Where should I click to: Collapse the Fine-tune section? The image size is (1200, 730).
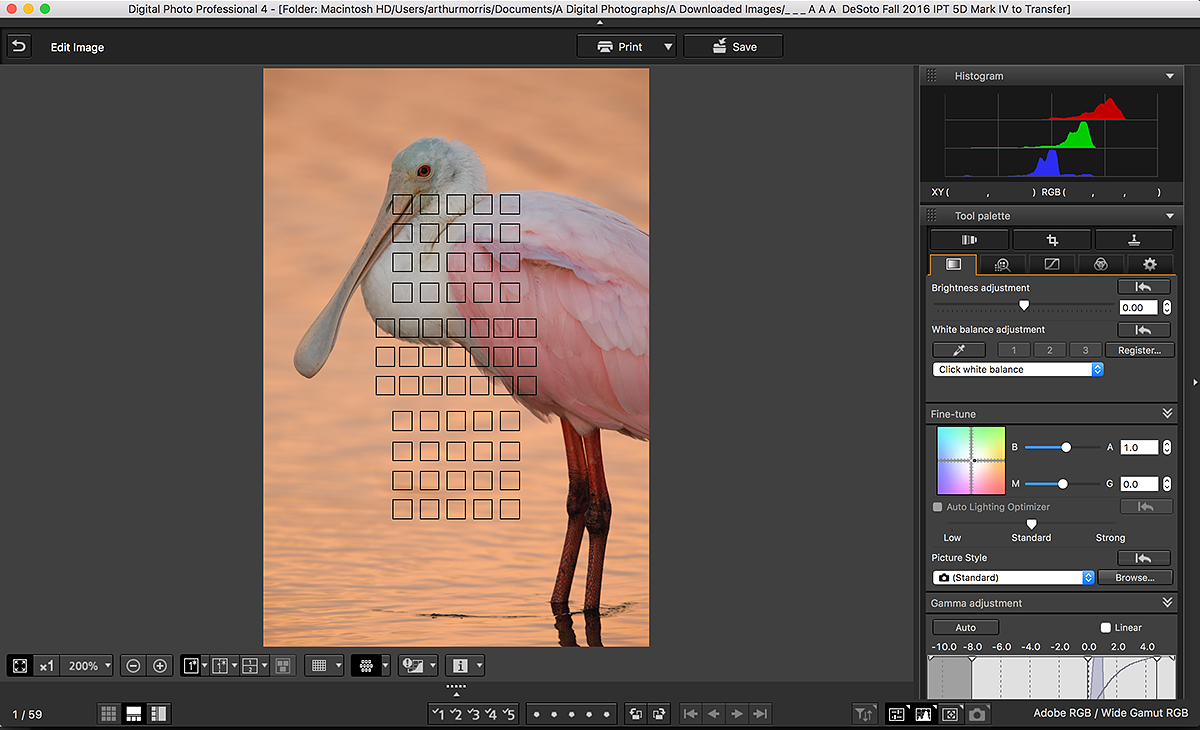click(1167, 414)
